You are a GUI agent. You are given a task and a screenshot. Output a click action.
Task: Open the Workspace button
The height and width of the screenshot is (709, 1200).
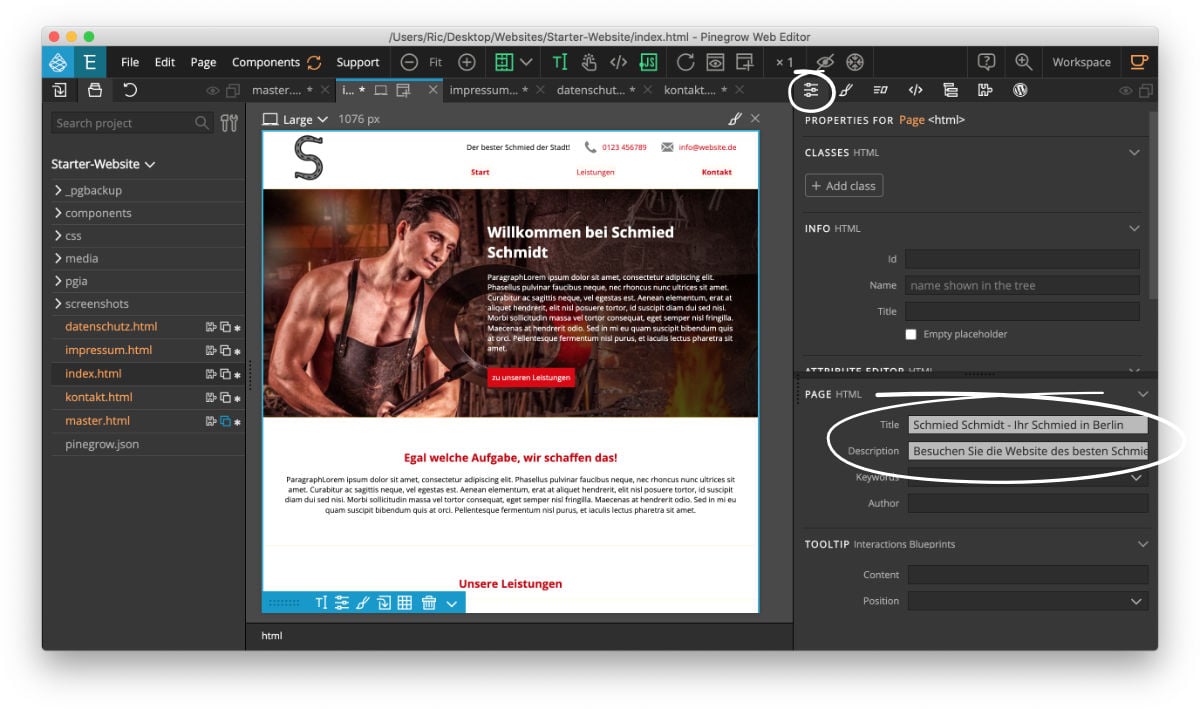click(1081, 62)
